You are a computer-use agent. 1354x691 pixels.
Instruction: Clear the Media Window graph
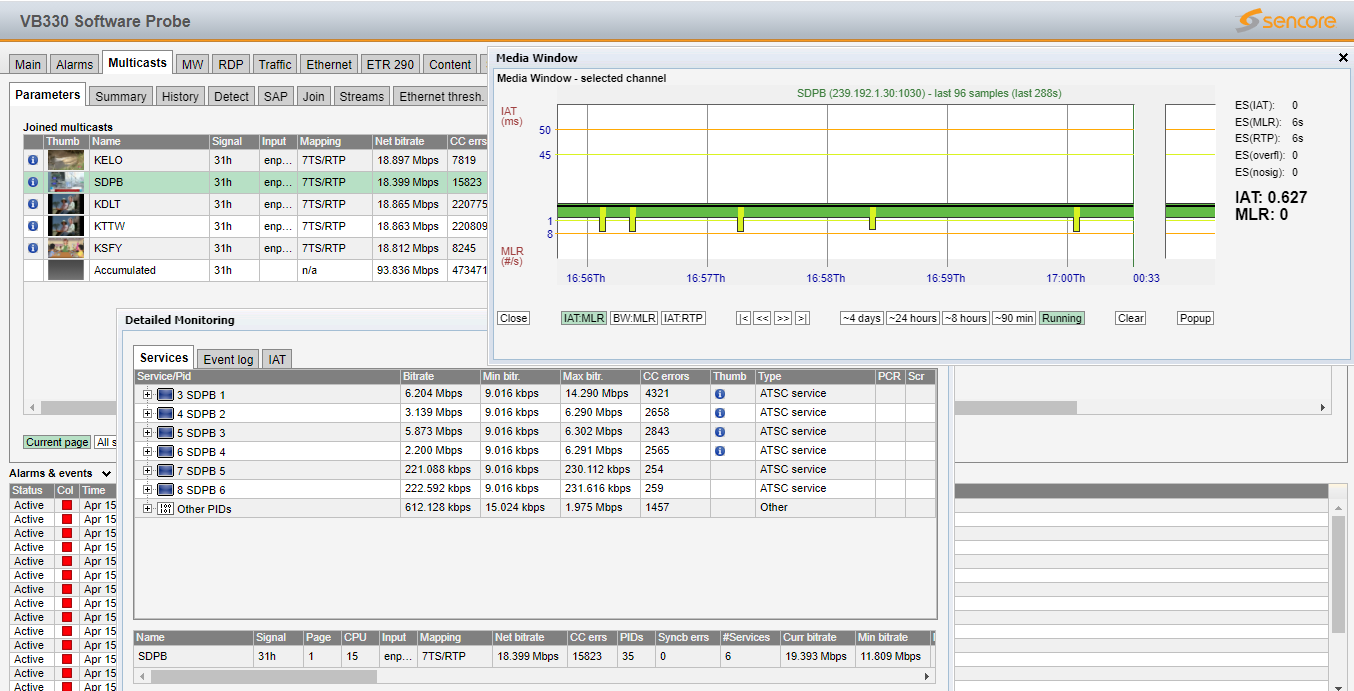click(1131, 318)
